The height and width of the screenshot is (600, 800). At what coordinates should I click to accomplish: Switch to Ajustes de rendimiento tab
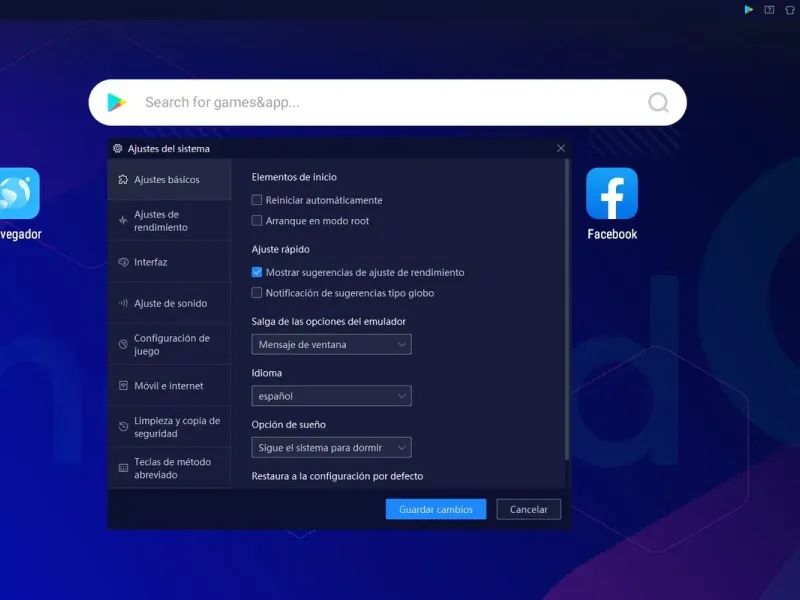point(169,220)
